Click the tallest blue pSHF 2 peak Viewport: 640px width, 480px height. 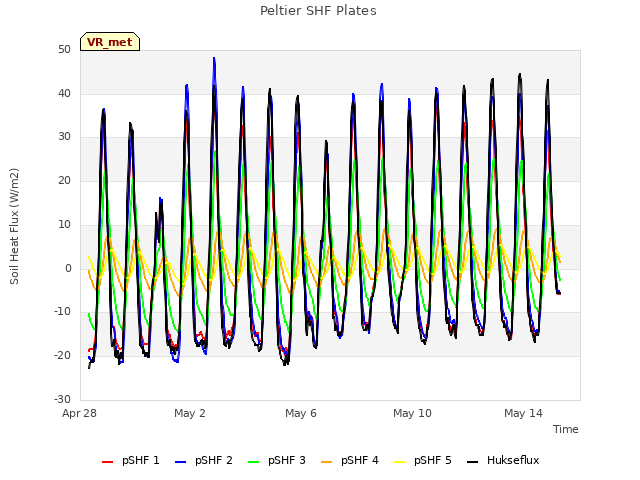click(214, 60)
